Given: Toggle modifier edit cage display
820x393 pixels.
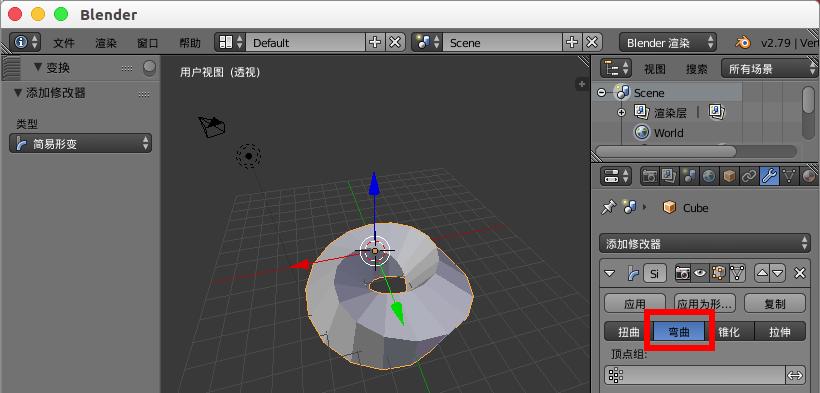Looking at the screenshot, I should 737,273.
